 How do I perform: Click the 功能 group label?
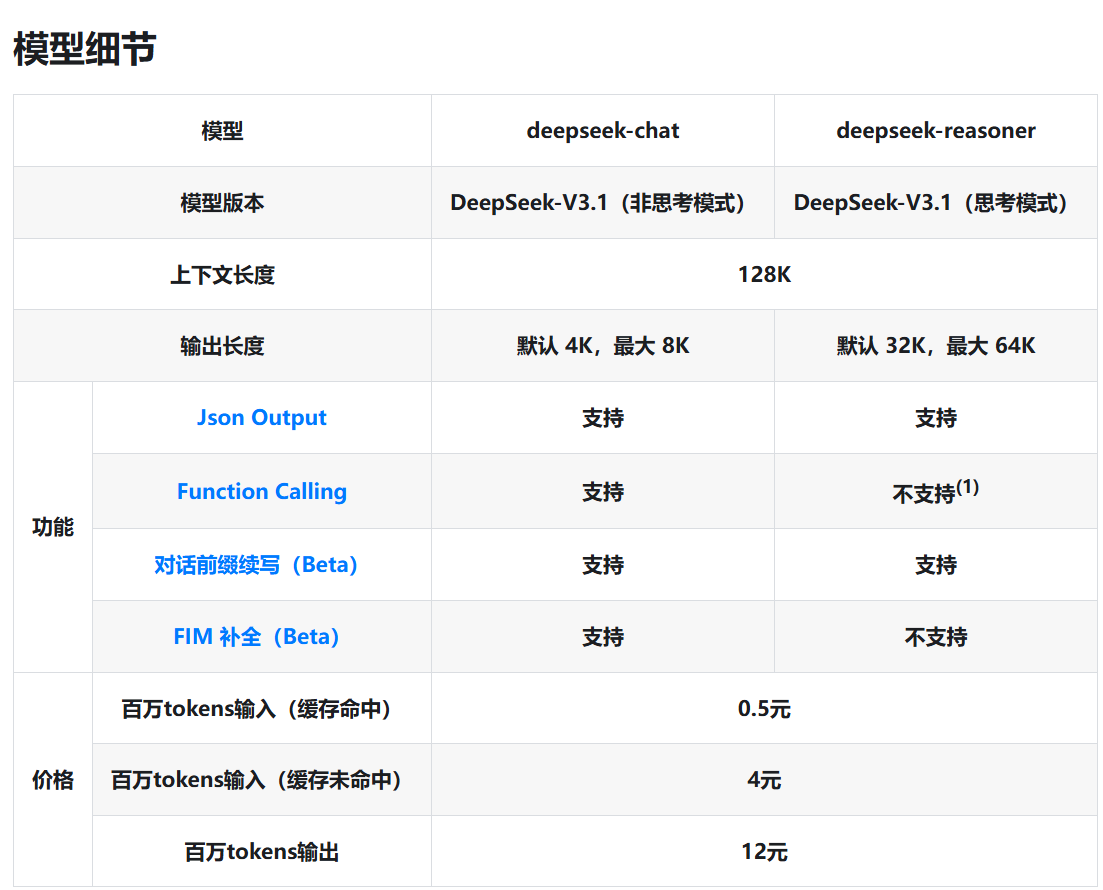pos(53,527)
